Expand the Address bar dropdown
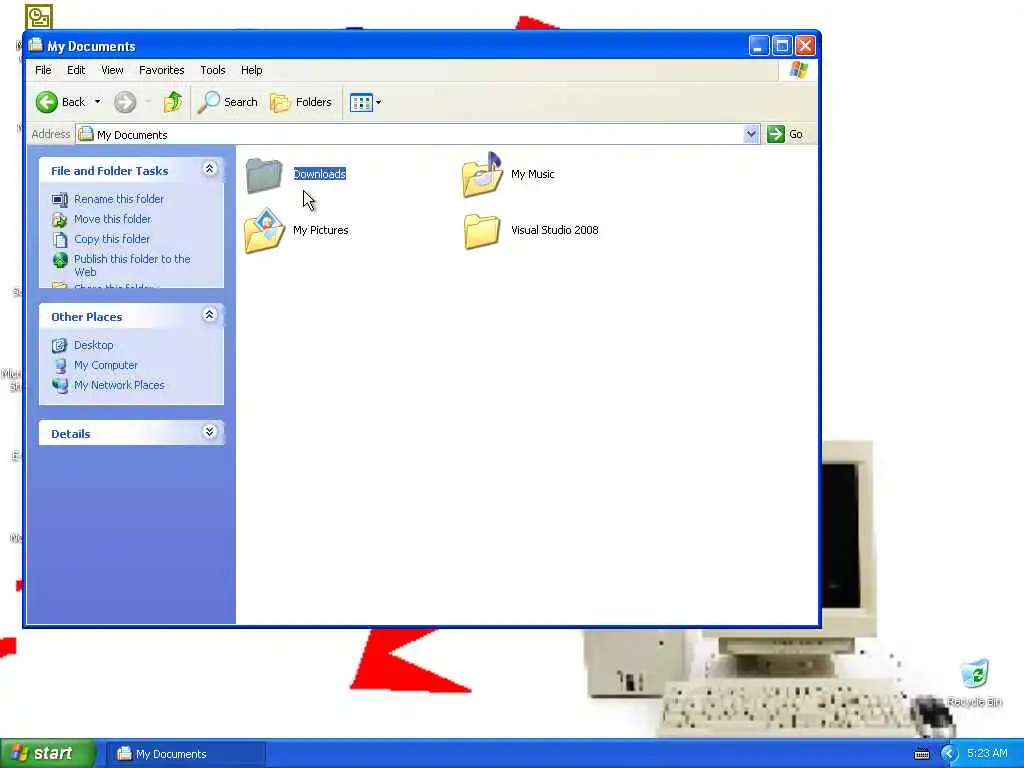This screenshot has height=768, width=1024. point(751,134)
